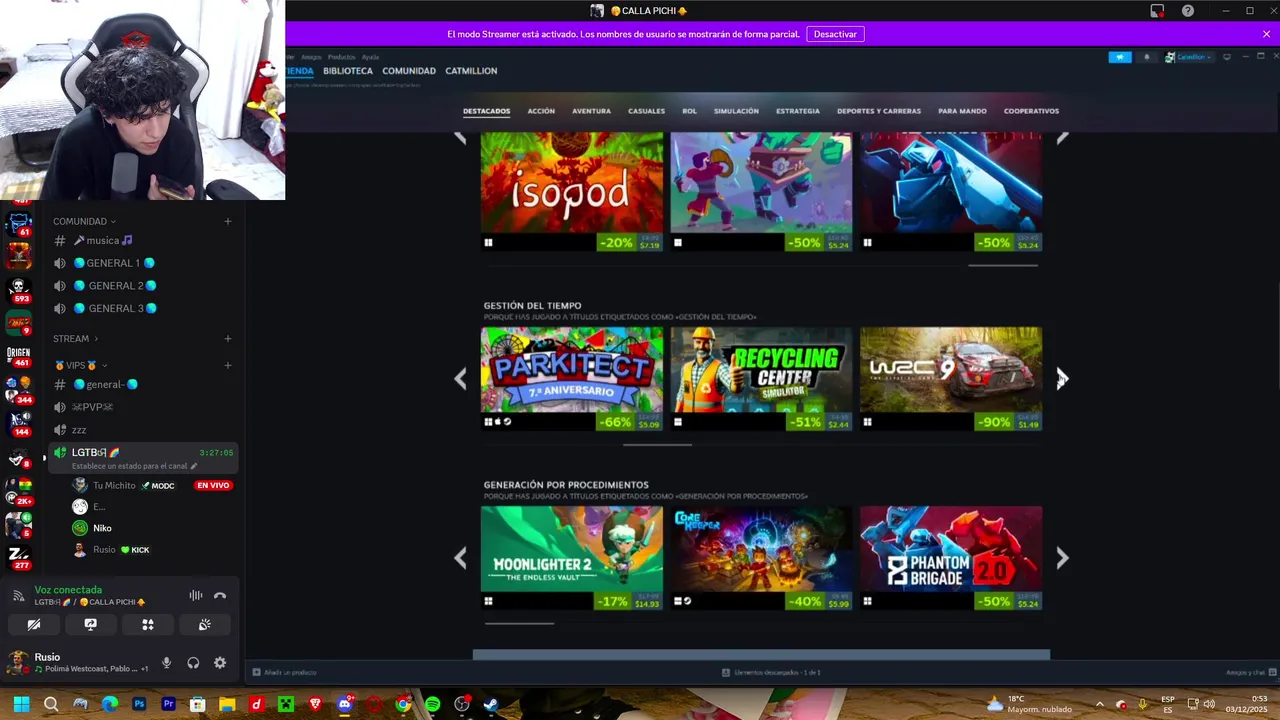Next arrow in Generación por procedimientos carousel
Screen dimensions: 1280x720
tap(1062, 558)
